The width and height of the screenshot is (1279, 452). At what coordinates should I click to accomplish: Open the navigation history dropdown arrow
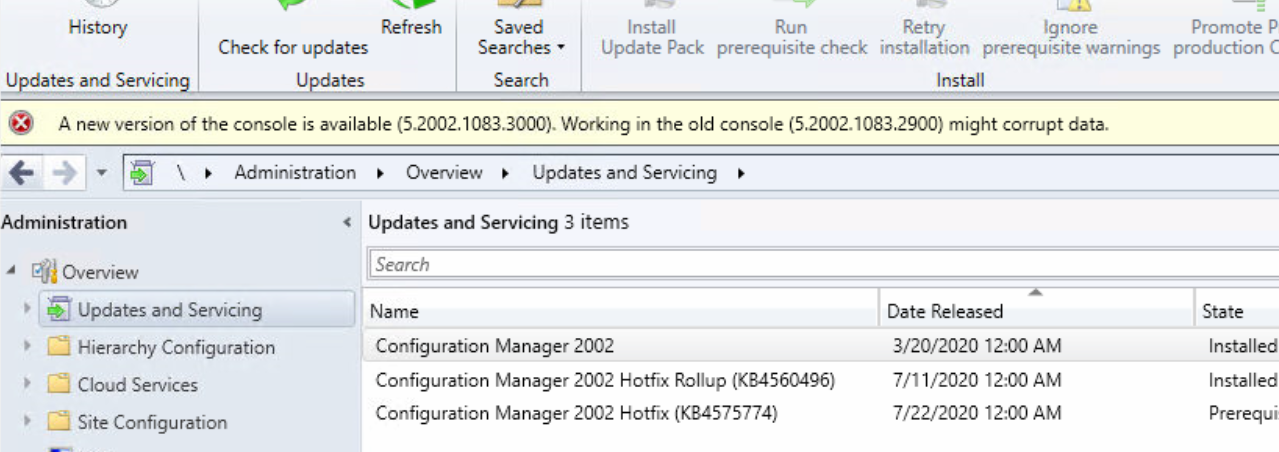[101, 173]
